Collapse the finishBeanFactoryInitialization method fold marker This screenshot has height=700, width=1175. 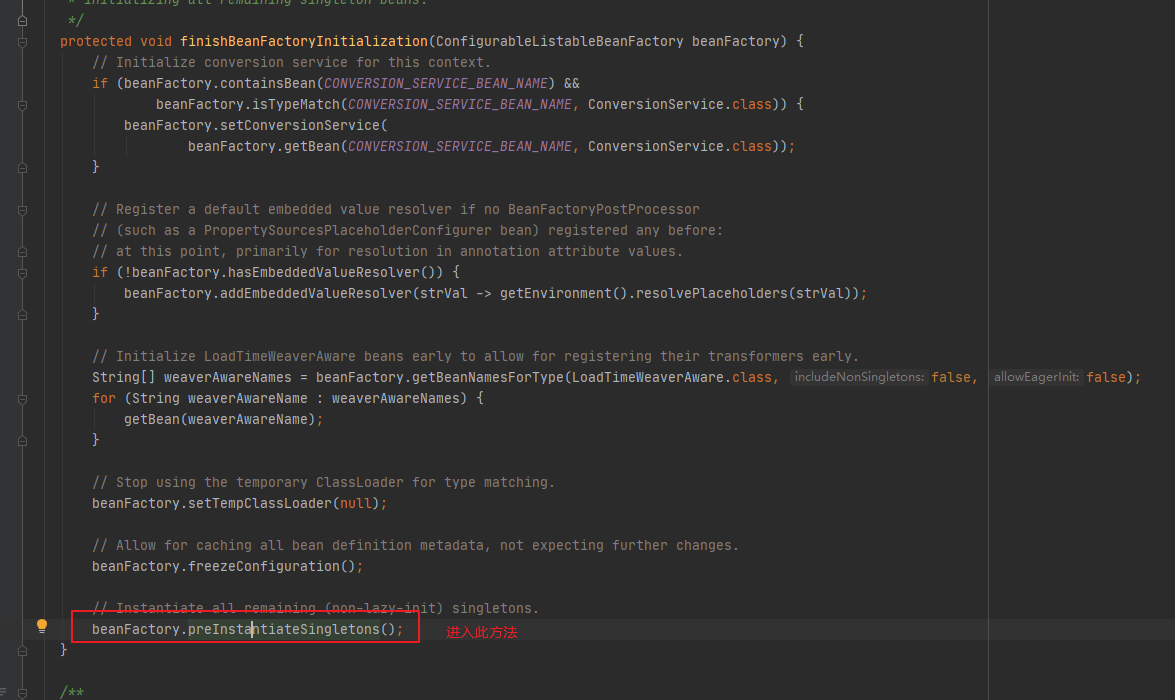pyautogui.click(x=22, y=42)
